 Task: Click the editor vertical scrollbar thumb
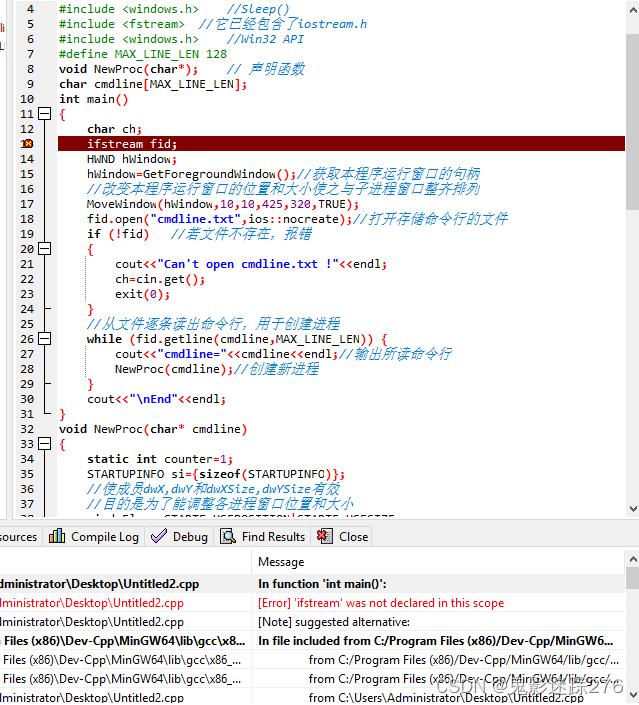pos(633,121)
